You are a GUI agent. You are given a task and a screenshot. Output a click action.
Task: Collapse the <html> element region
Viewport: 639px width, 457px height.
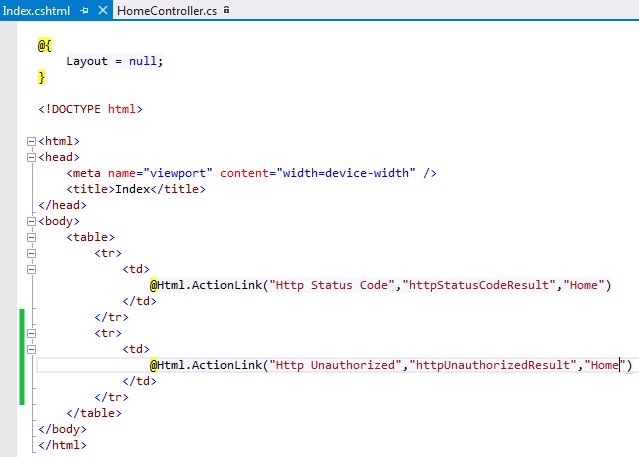[x=31, y=141]
